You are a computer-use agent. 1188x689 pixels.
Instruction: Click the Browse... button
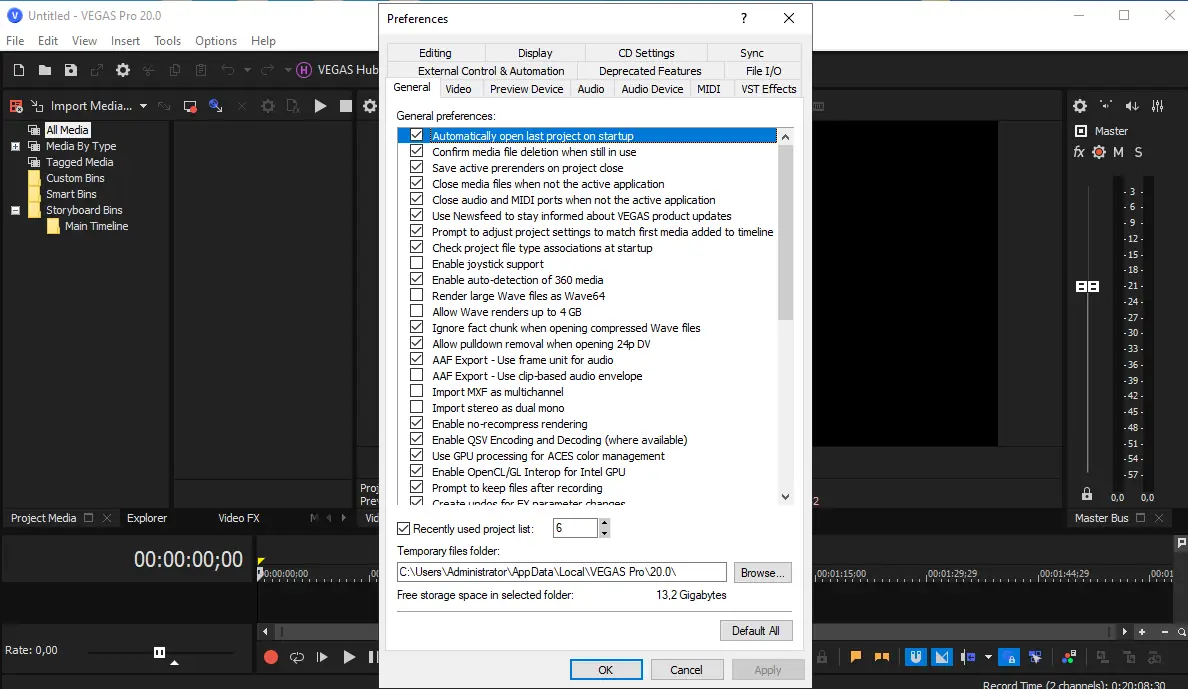pyautogui.click(x=762, y=572)
